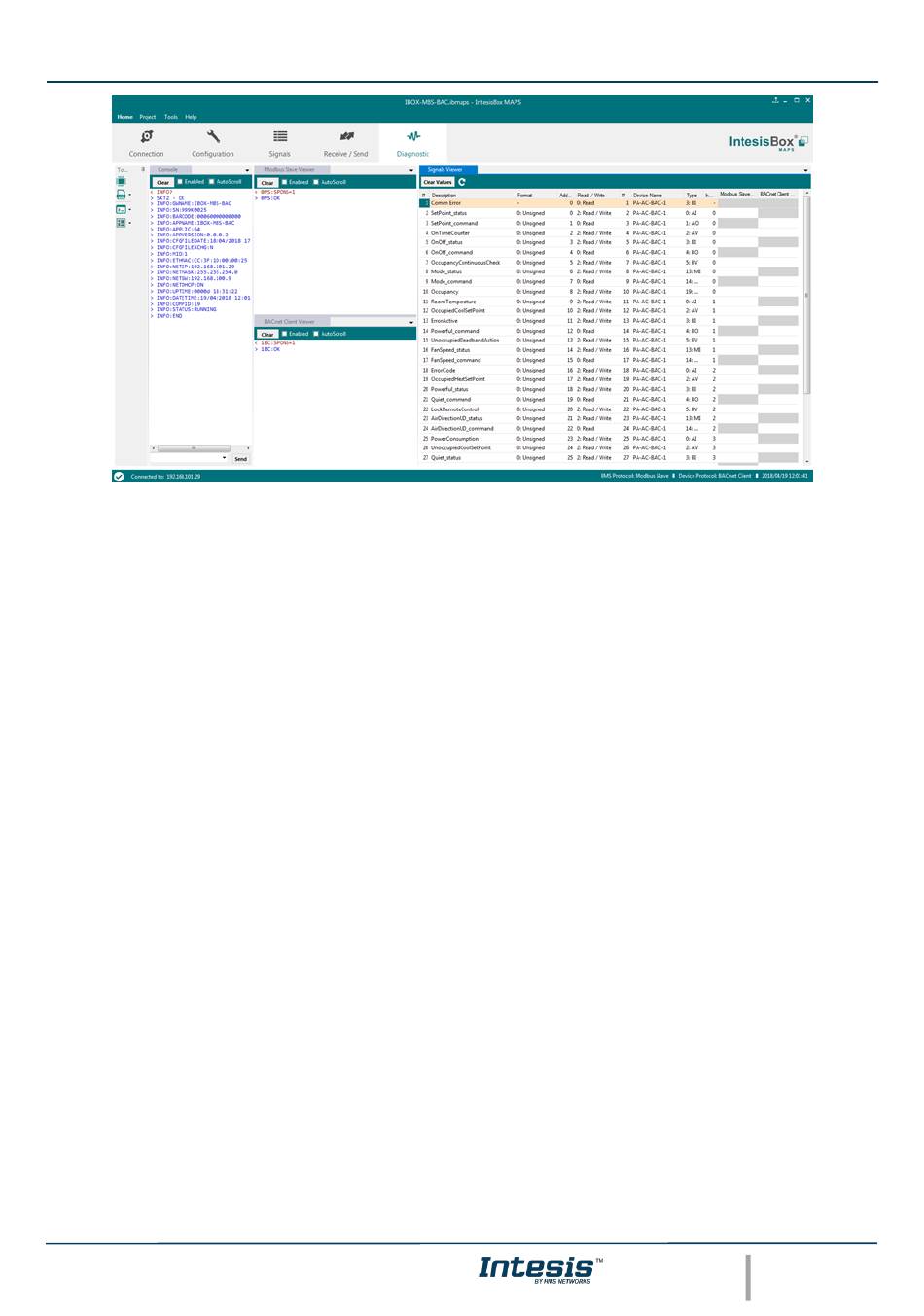Image resolution: width=924 pixels, height=1316 pixels.
Task: Click the connected status checkmark icon
Action: tap(119, 477)
